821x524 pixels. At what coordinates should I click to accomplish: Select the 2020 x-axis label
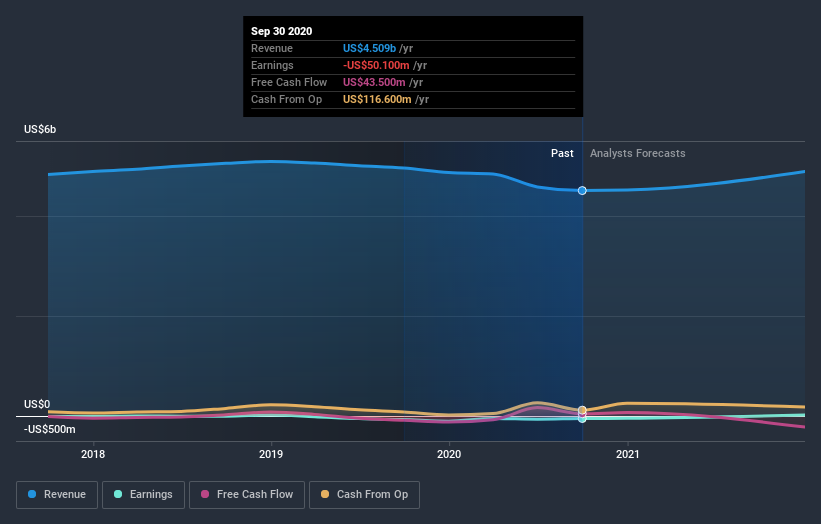pos(449,454)
